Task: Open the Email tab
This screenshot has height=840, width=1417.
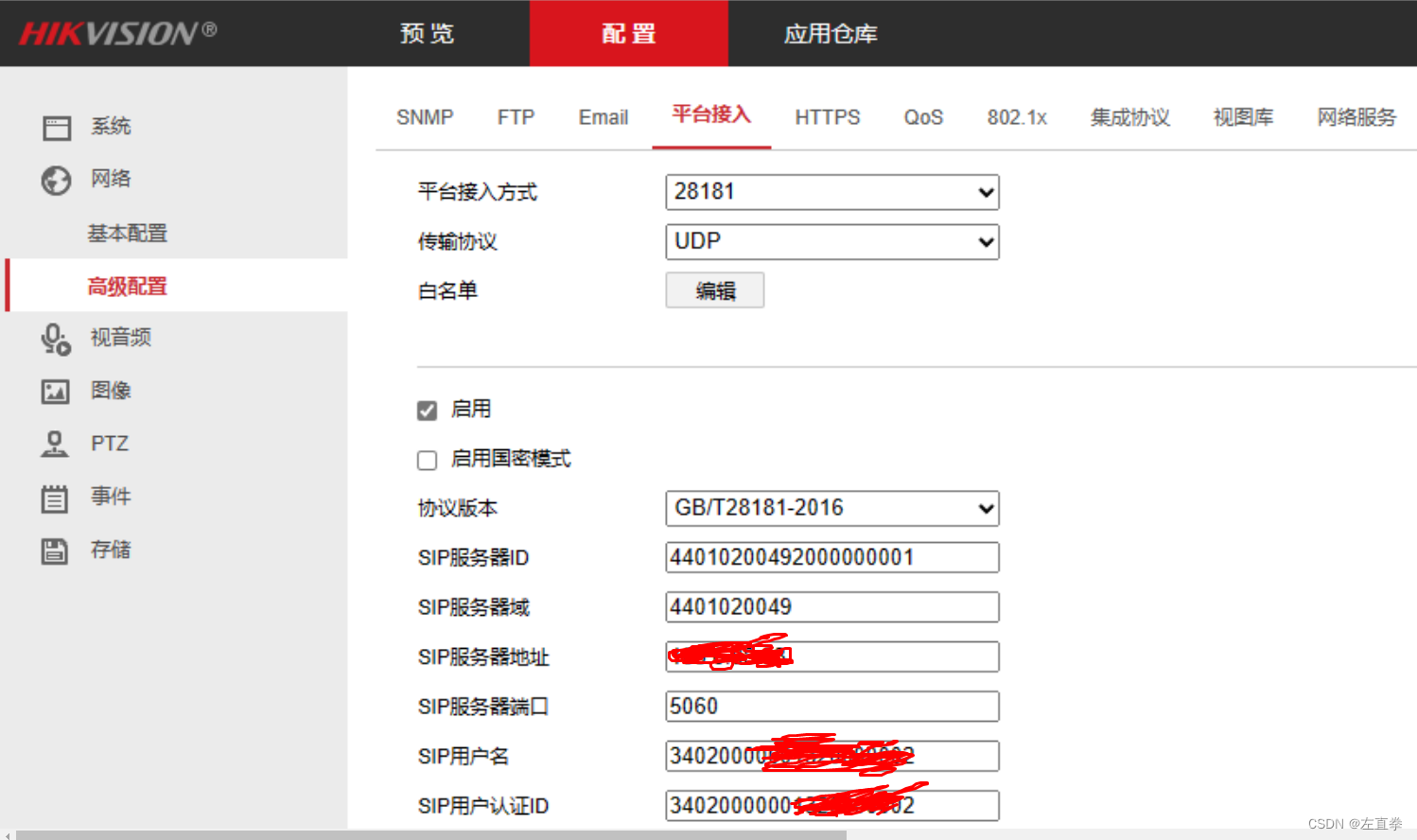Action: 604,117
